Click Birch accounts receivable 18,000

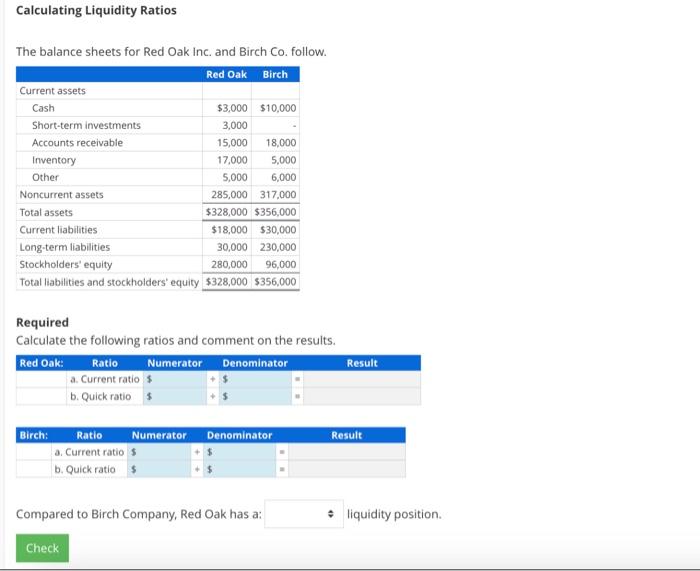[281, 143]
